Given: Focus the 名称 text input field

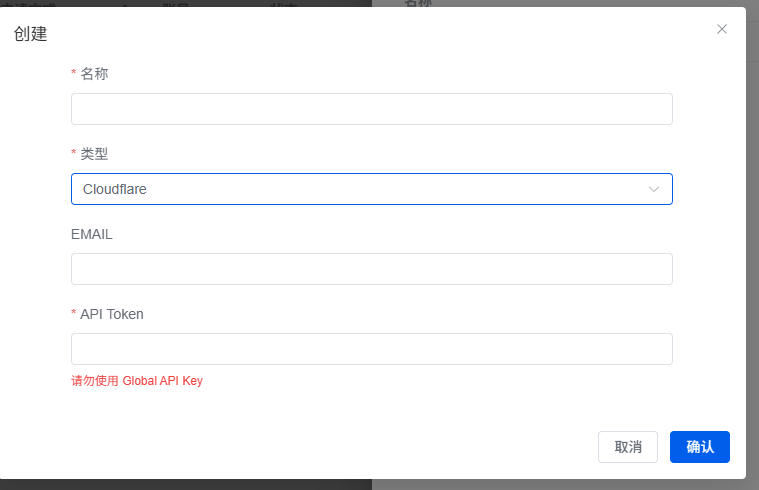Looking at the screenshot, I should point(372,109).
